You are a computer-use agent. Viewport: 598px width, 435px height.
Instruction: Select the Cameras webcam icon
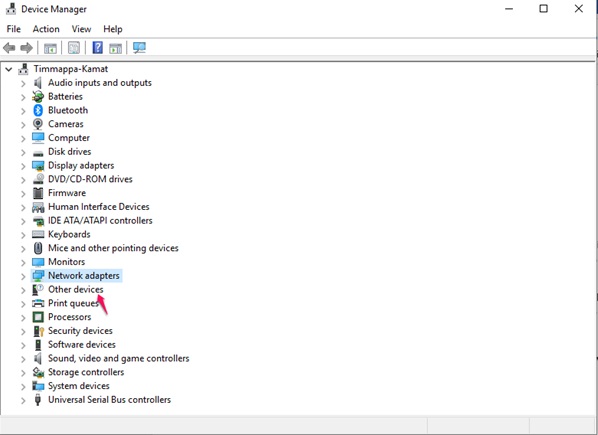point(38,124)
